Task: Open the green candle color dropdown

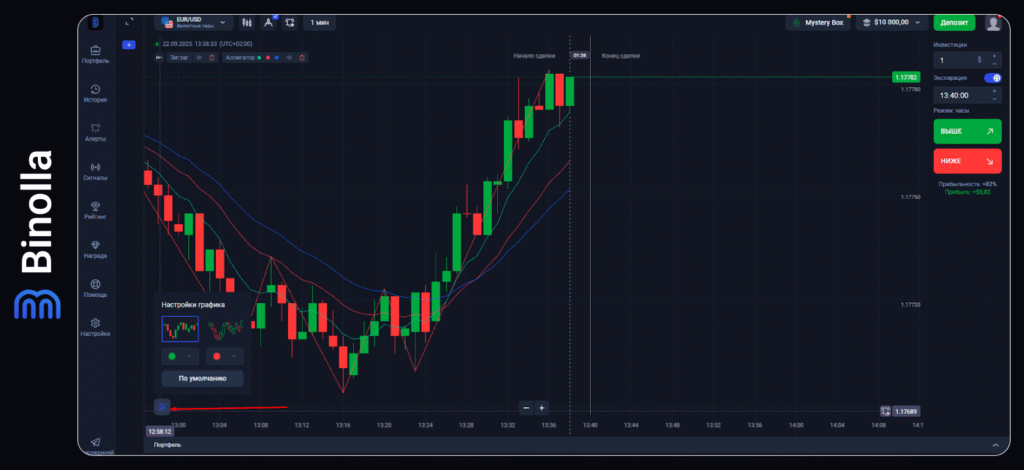Action: (x=180, y=356)
